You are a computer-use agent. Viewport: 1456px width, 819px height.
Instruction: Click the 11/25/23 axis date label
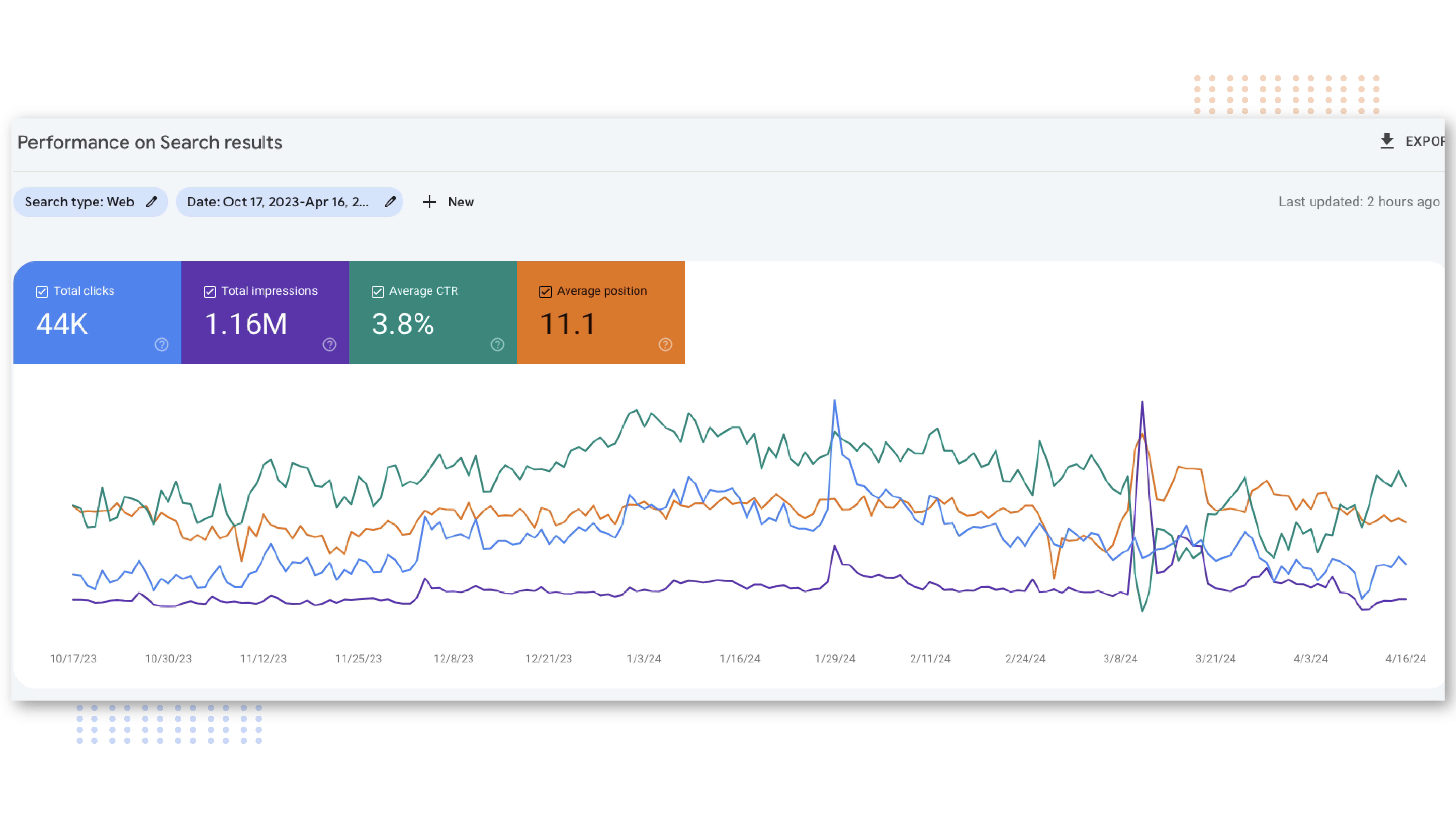[x=358, y=658]
